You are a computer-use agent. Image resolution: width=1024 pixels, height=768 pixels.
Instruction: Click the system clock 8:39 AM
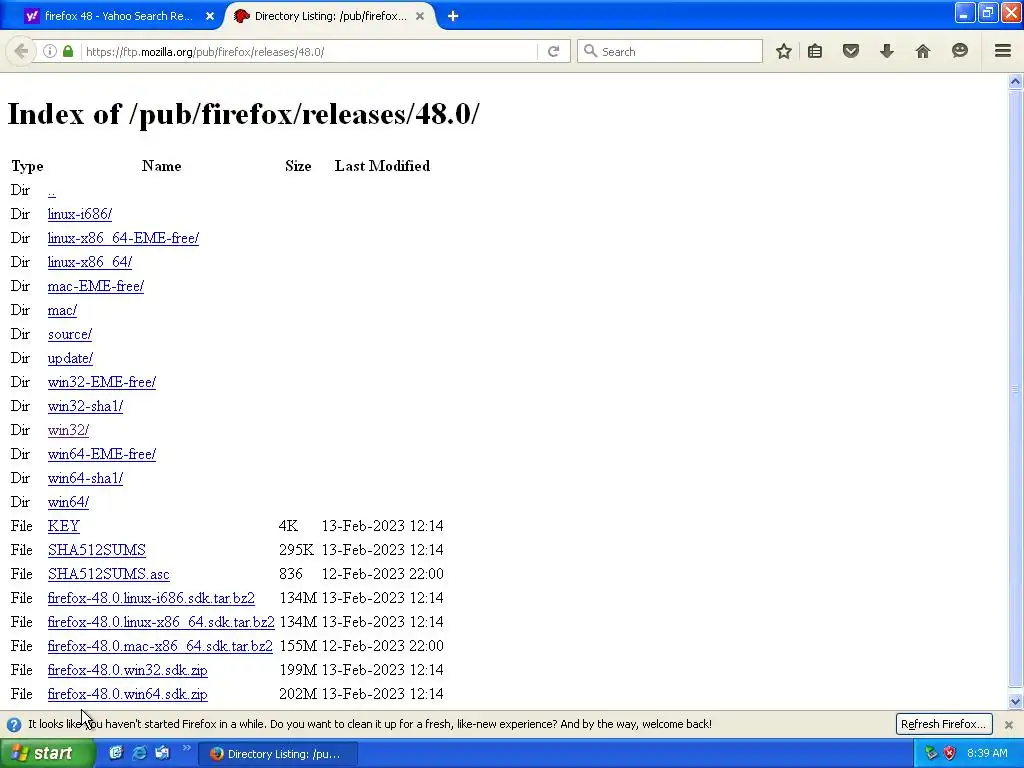(x=987, y=754)
